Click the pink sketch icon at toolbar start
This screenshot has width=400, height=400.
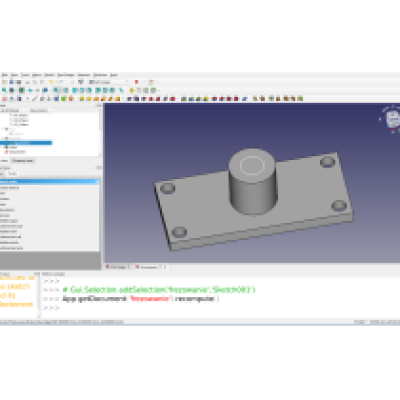click(x=5, y=99)
